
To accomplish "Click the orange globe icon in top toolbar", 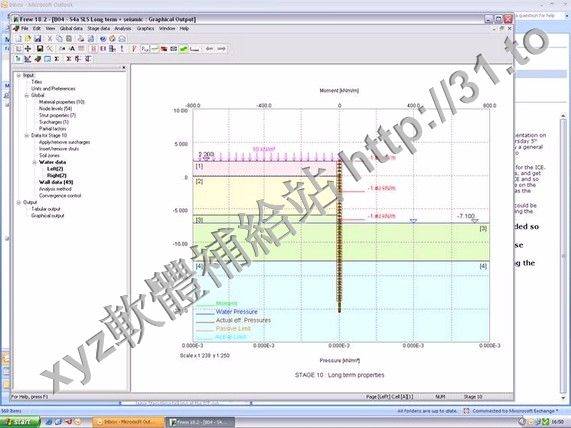I will coord(113,38).
